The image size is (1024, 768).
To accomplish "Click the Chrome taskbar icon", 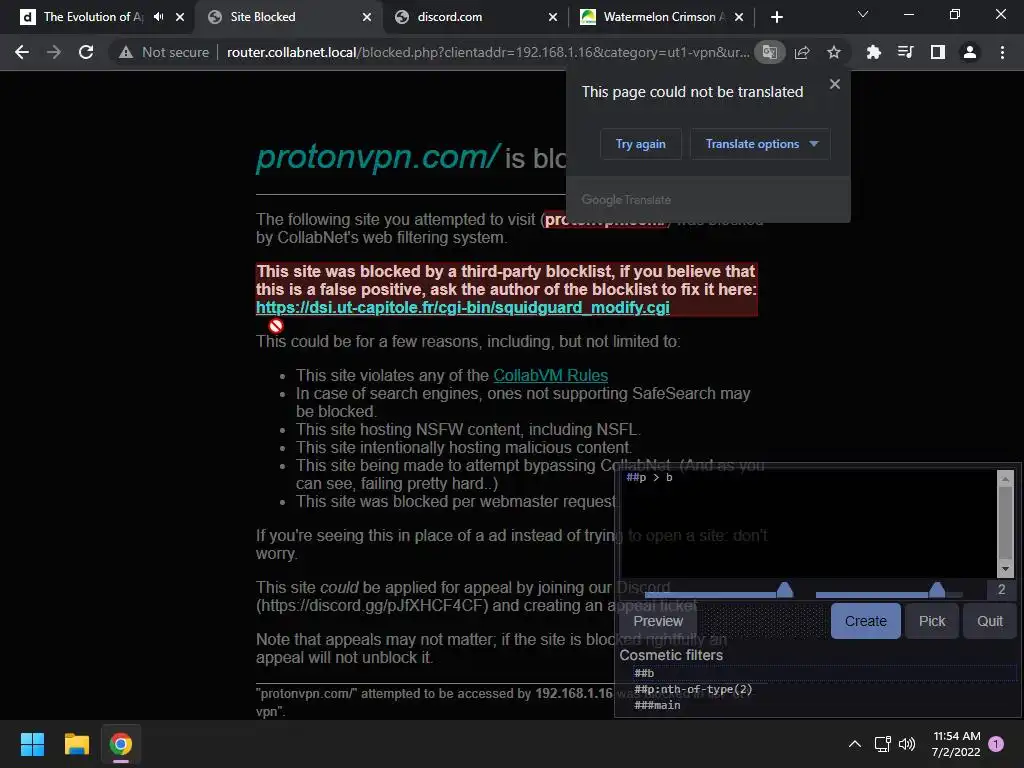I will tap(121, 744).
